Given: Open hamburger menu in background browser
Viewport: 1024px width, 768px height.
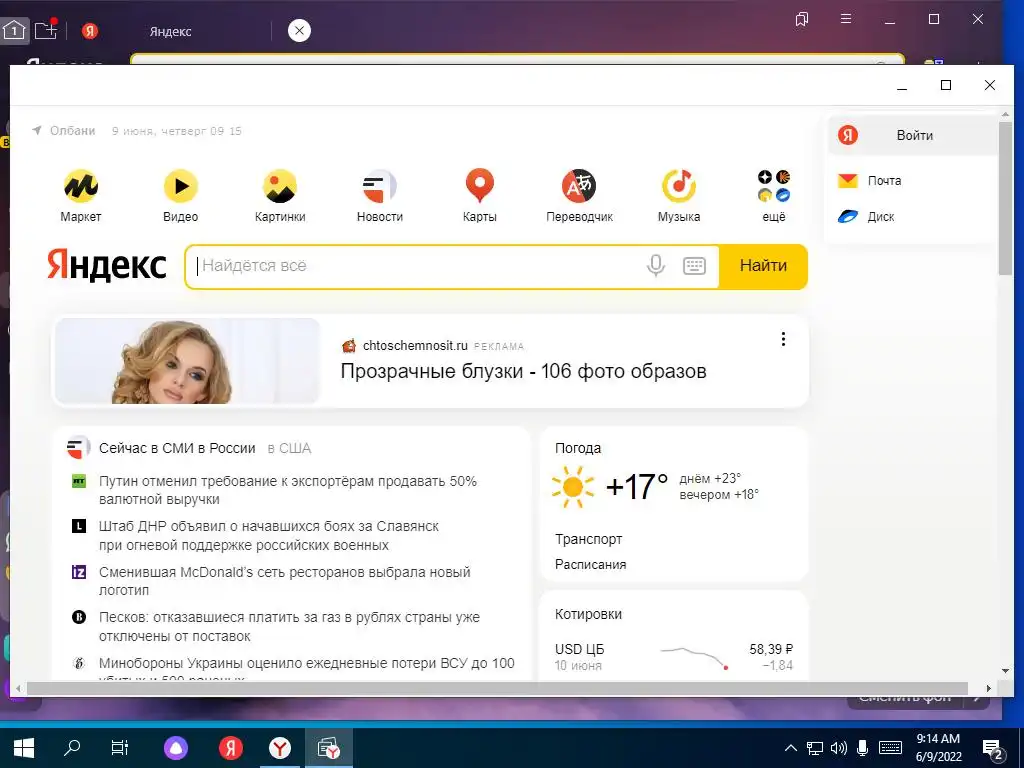Looking at the screenshot, I should pos(846,19).
